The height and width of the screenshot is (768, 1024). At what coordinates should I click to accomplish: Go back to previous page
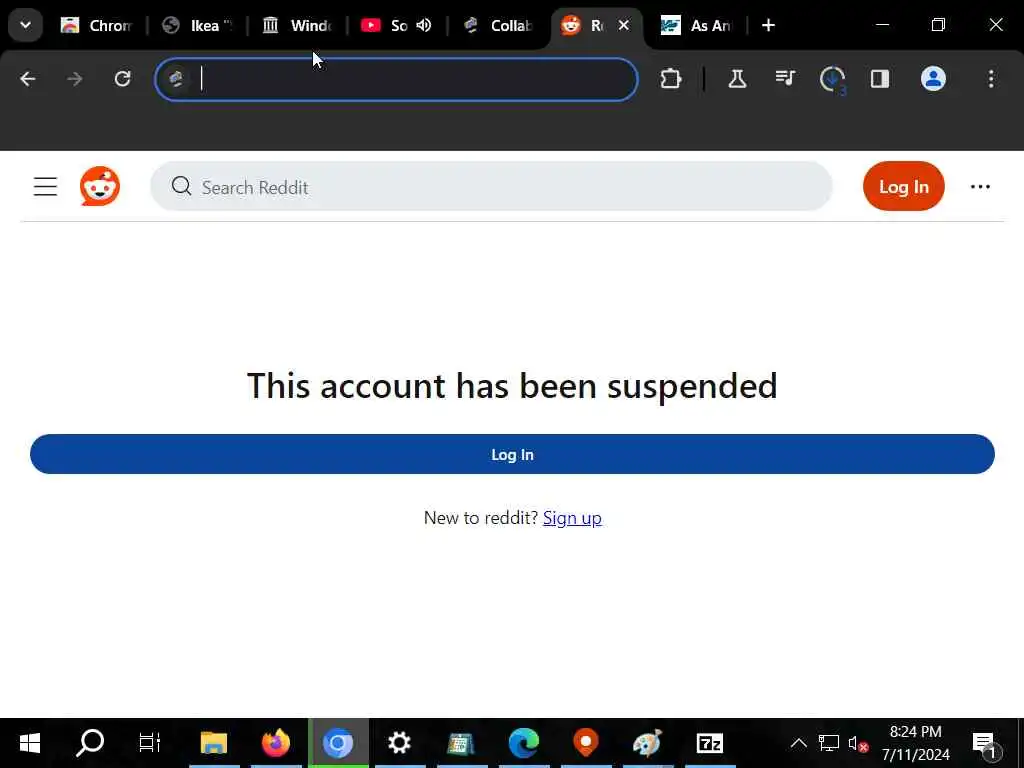(x=28, y=79)
